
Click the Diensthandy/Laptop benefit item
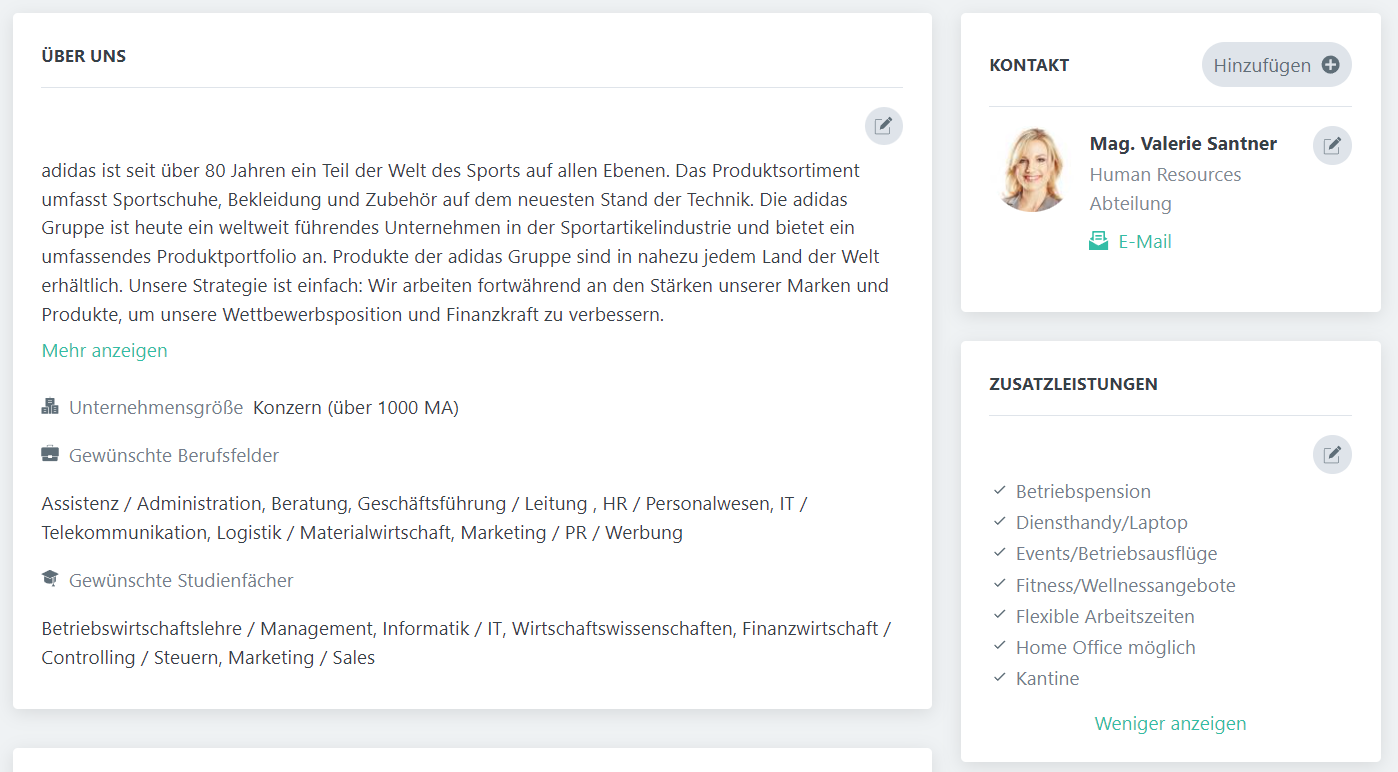coord(1101,522)
